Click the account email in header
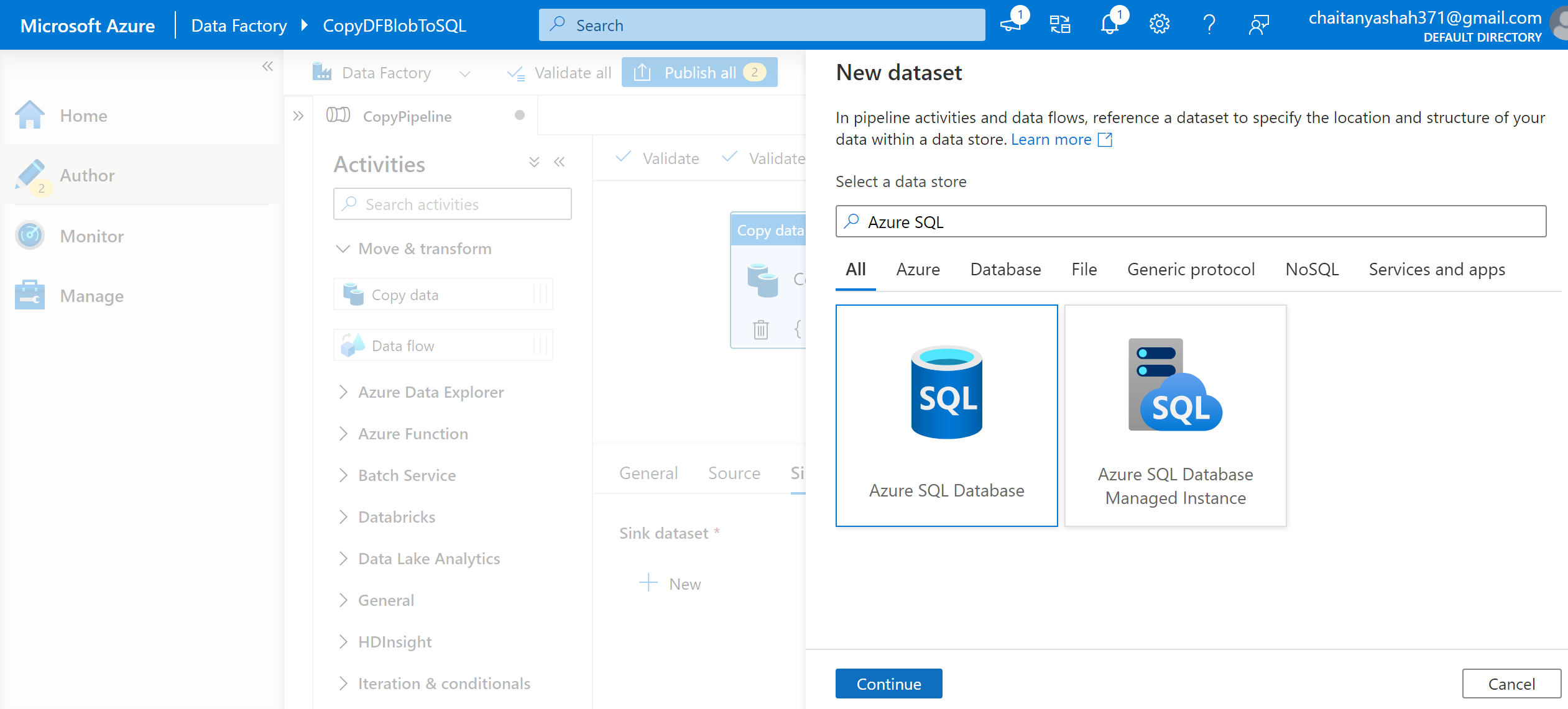Image resolution: width=1568 pixels, height=709 pixels. coord(1425,17)
